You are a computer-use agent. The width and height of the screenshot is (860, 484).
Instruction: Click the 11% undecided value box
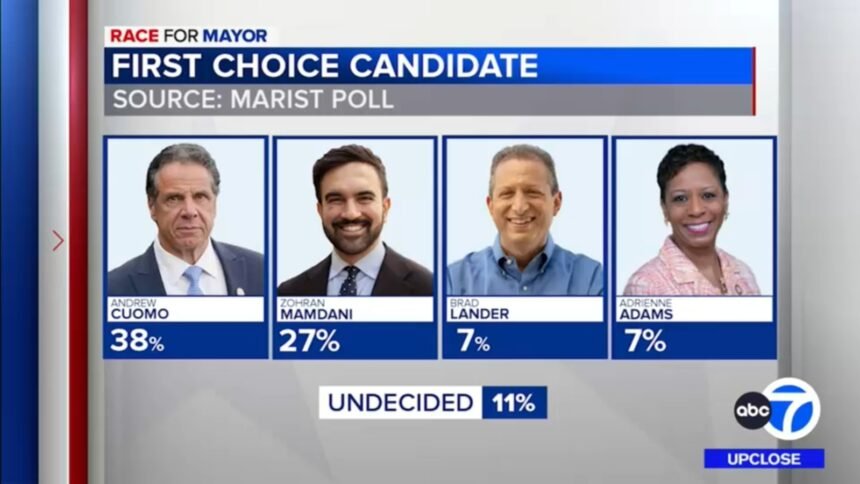(514, 403)
